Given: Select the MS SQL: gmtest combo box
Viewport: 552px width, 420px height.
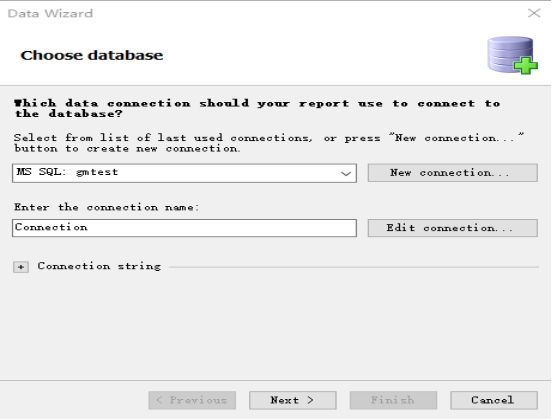Looking at the screenshot, I should 184,173.
